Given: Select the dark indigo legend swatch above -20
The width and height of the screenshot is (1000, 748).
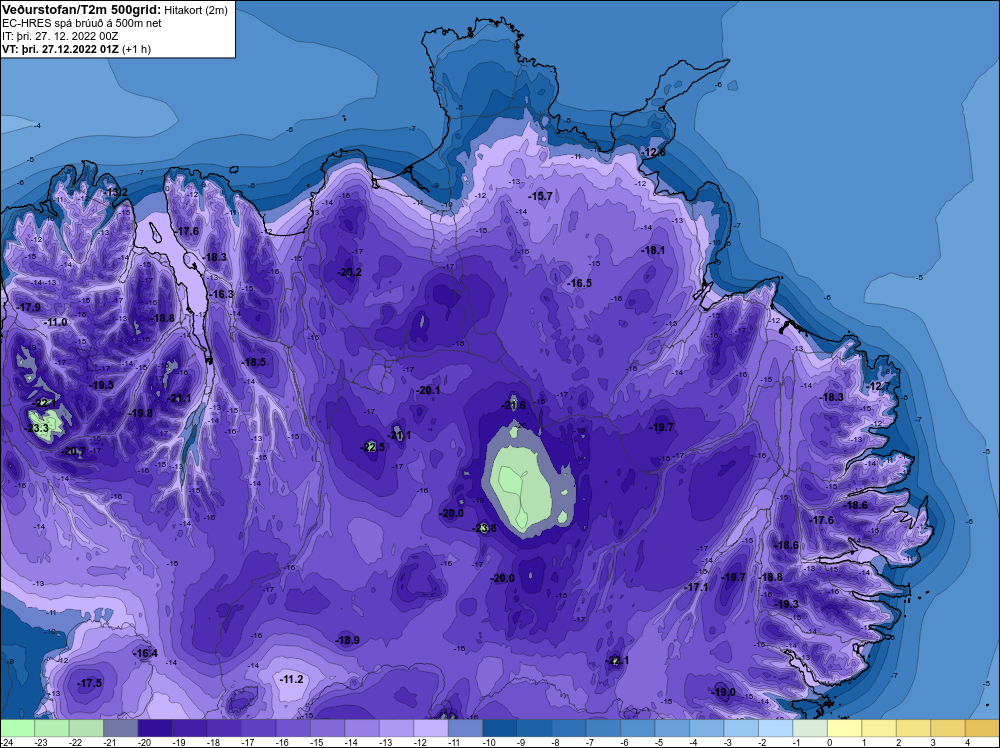Looking at the screenshot, I should (x=155, y=728).
